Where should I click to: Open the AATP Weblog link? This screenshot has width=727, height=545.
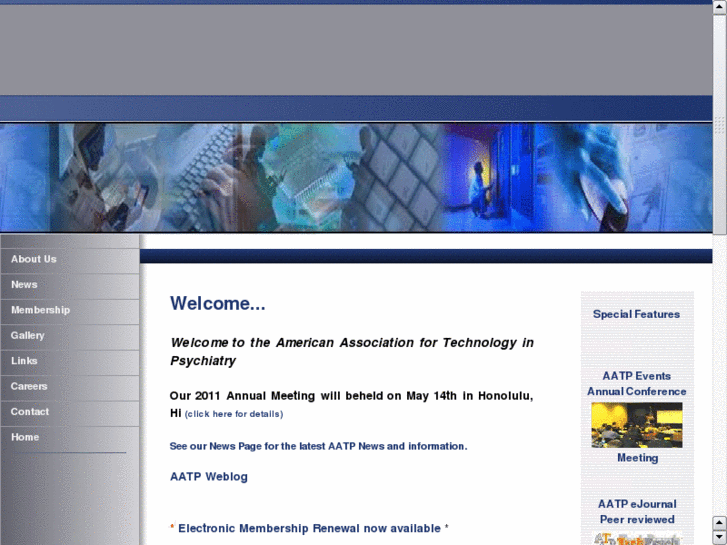tap(209, 477)
